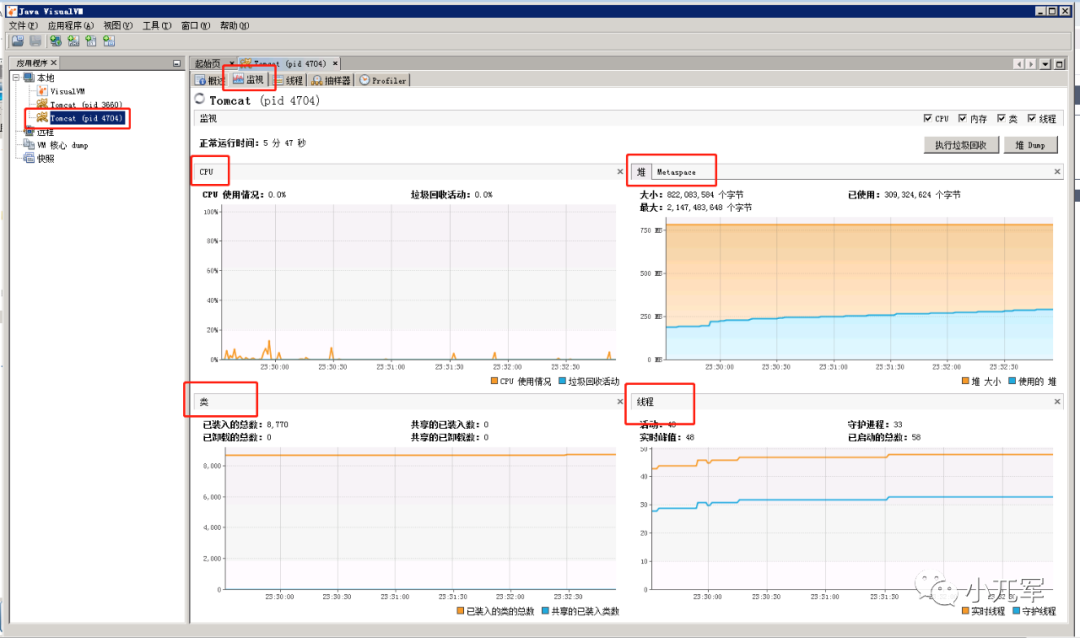Screen dimensions: 1080x638
Task: Maximize the document window area
Action: 1060,64
